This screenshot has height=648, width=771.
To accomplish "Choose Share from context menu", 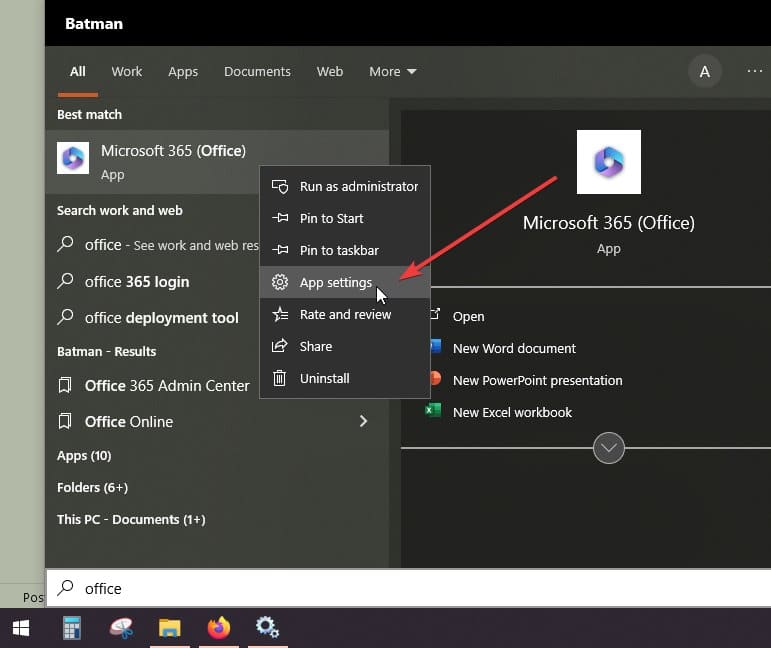I will 345,346.
